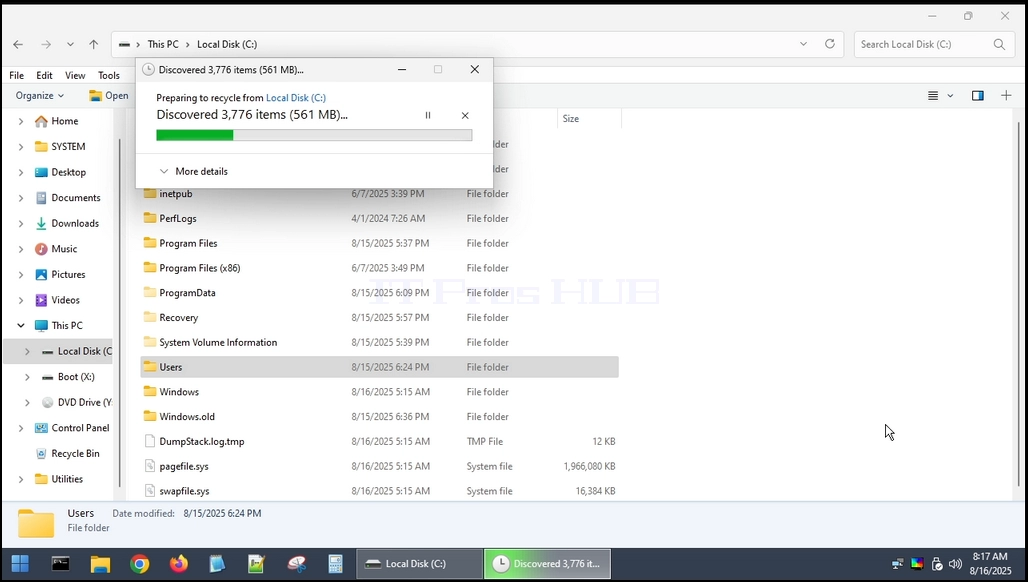The width and height of the screenshot is (1028, 582).
Task: Click the search magnifier icon
Action: pos(999,45)
